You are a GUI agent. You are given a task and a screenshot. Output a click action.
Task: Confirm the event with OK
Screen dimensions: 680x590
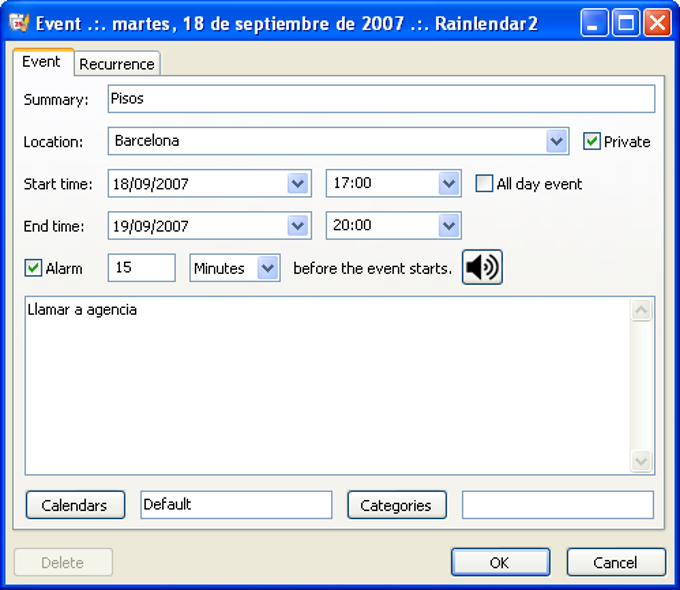pyautogui.click(x=500, y=562)
